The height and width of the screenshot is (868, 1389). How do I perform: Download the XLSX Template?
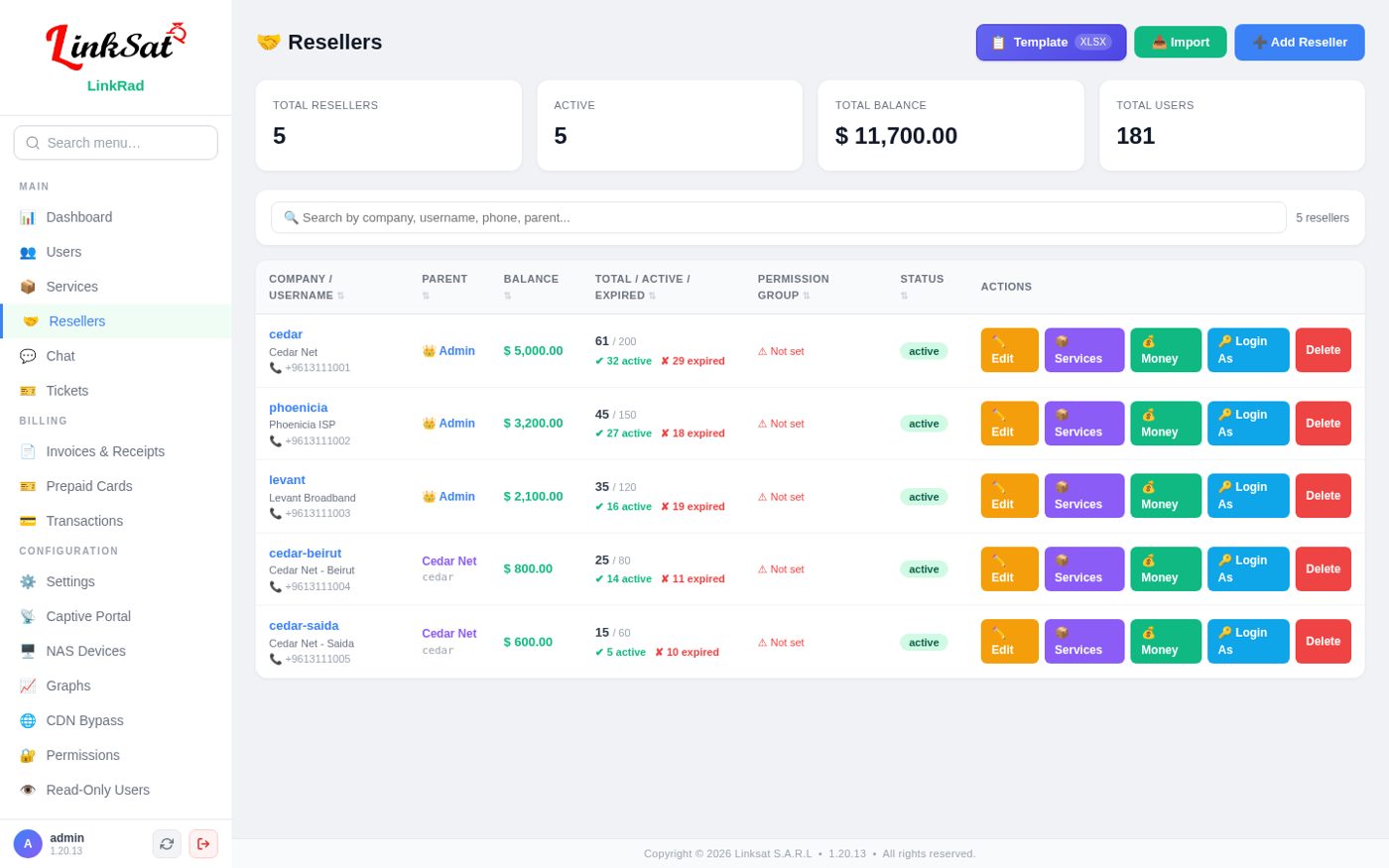[1051, 42]
